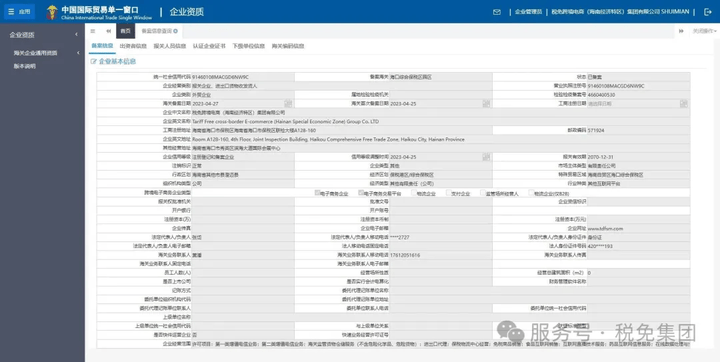Screen dimensions: 720x362
Task: Open the 海关编码信息 sub-tab
Action: (288, 46)
